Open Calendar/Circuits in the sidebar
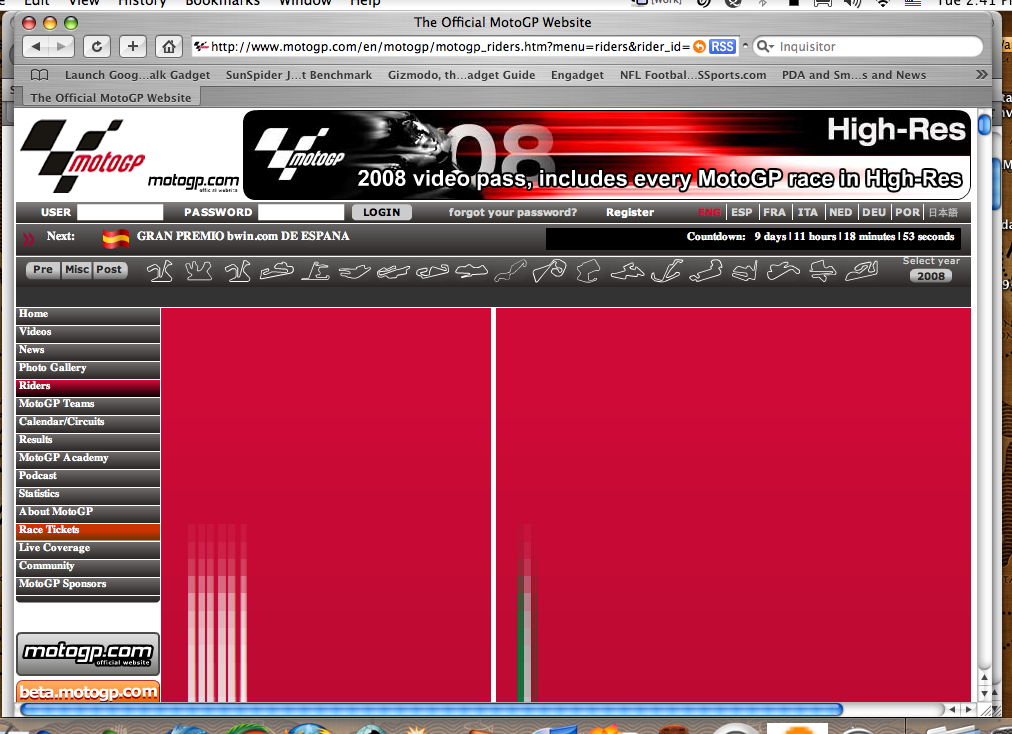Viewport: 1012px width, 734px height. pos(88,423)
